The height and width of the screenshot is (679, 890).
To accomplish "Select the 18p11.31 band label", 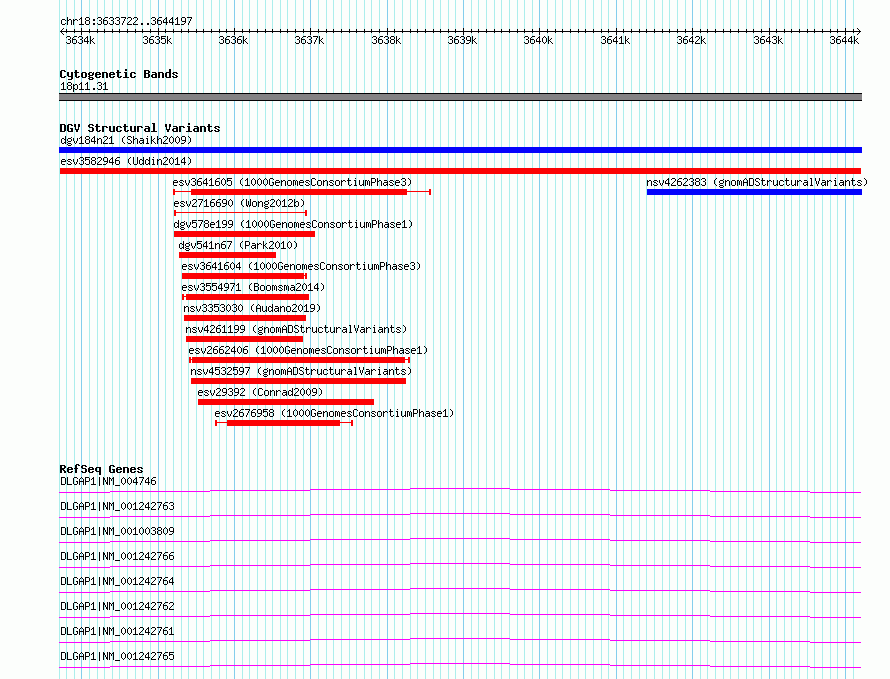I will [x=84, y=86].
